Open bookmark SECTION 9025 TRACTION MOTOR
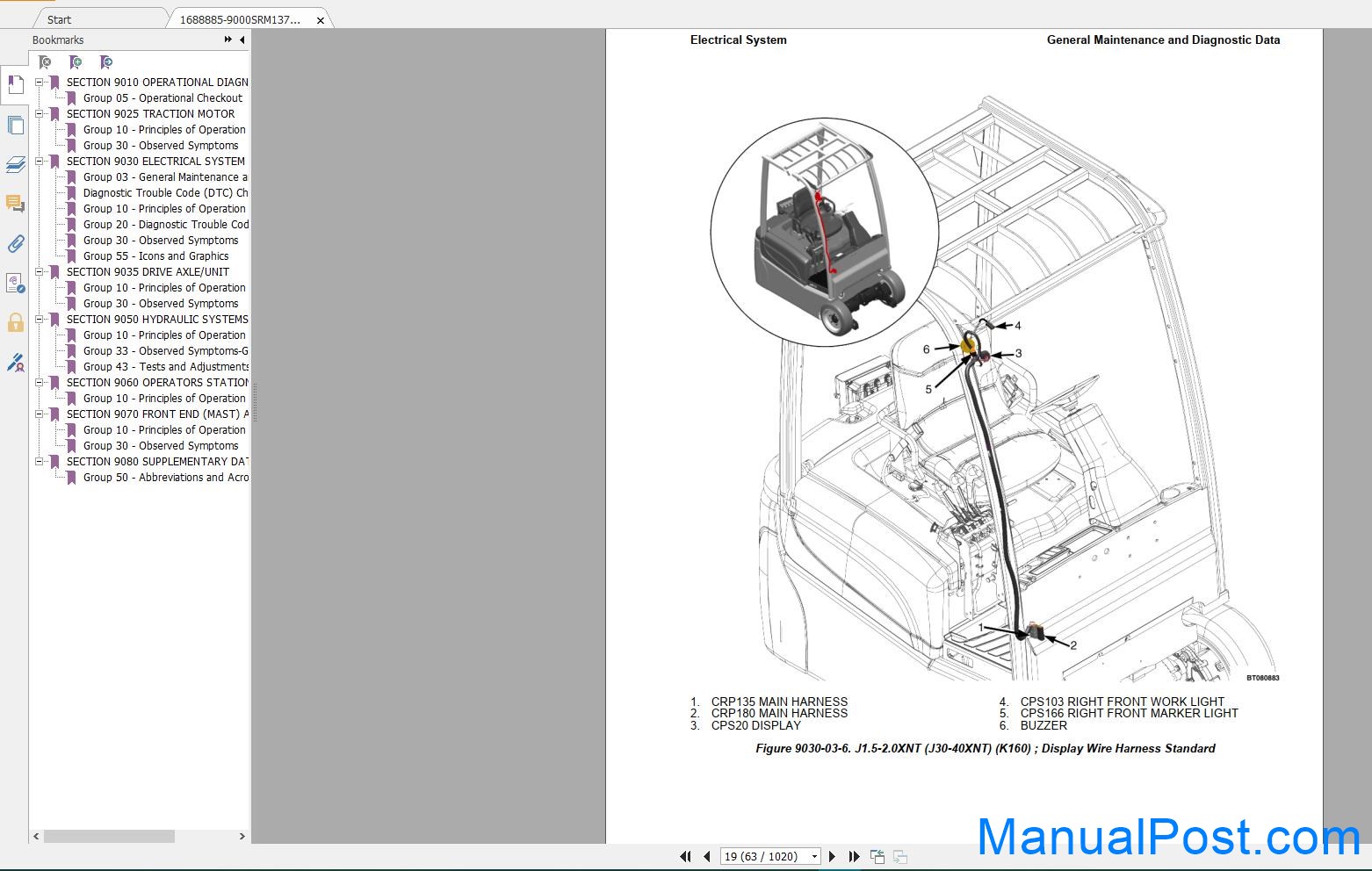Screen dimensions: 1372x871 [150, 114]
